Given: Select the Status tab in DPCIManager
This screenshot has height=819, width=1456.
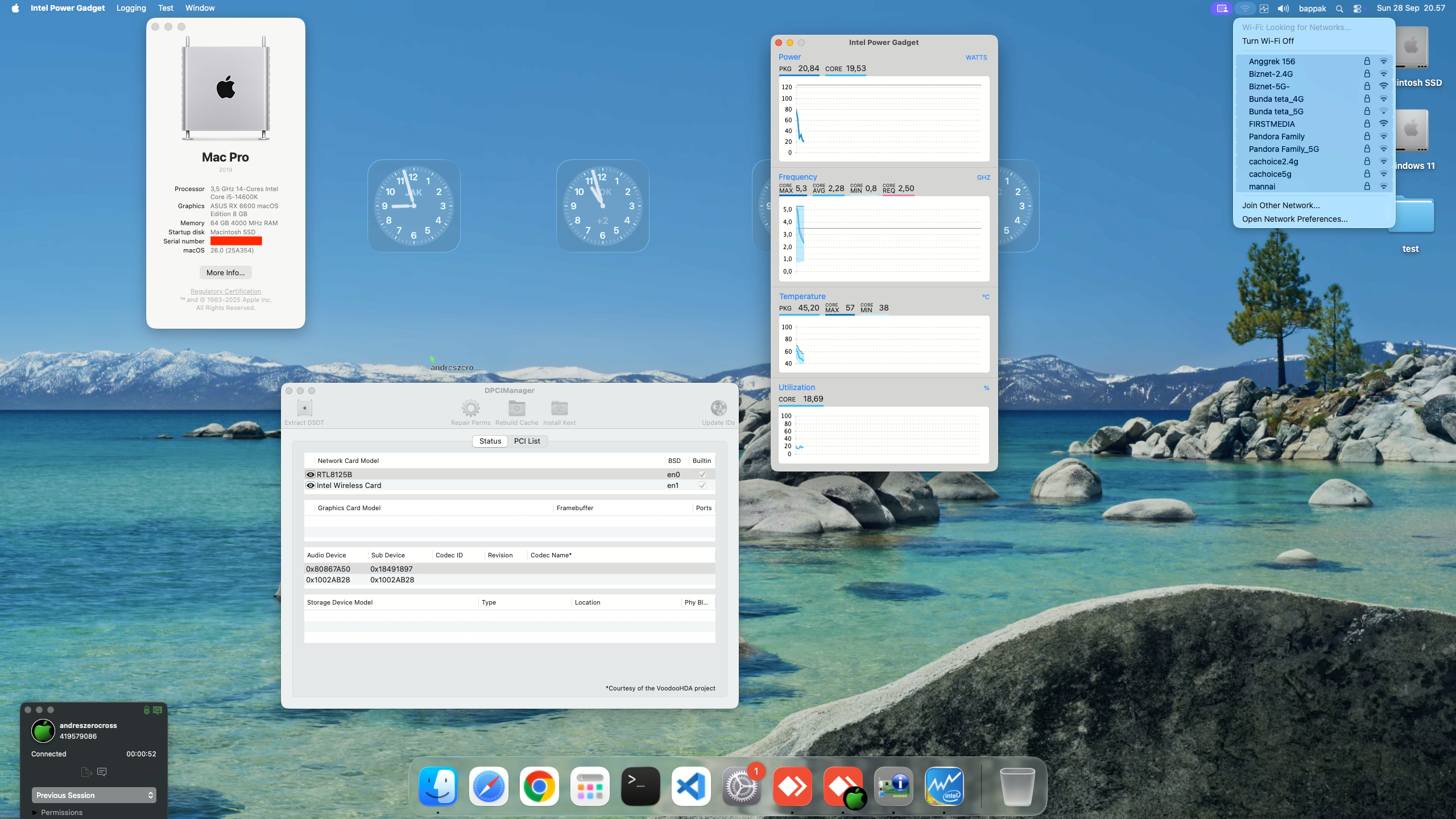Looking at the screenshot, I should (x=490, y=441).
